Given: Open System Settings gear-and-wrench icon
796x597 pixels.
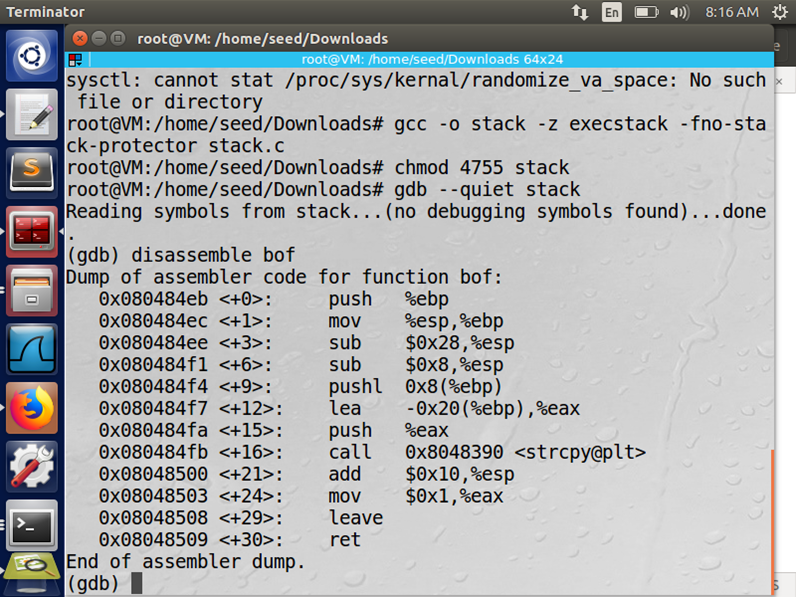Looking at the screenshot, I should pos(31,467).
